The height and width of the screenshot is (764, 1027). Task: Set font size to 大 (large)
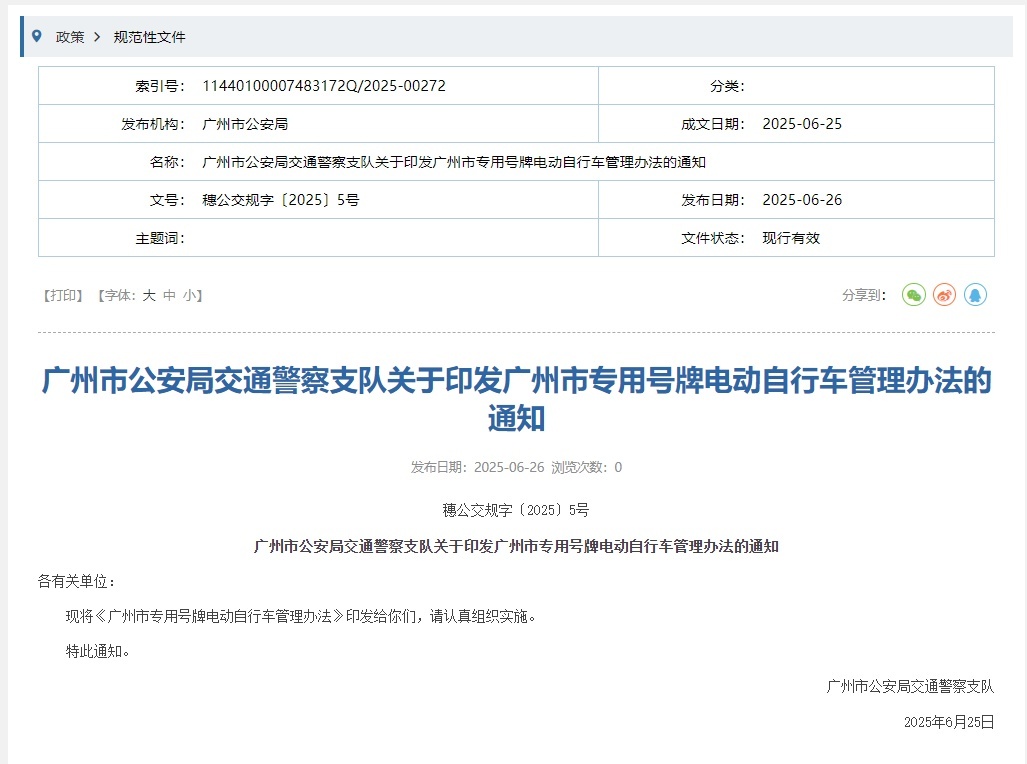tap(149, 295)
